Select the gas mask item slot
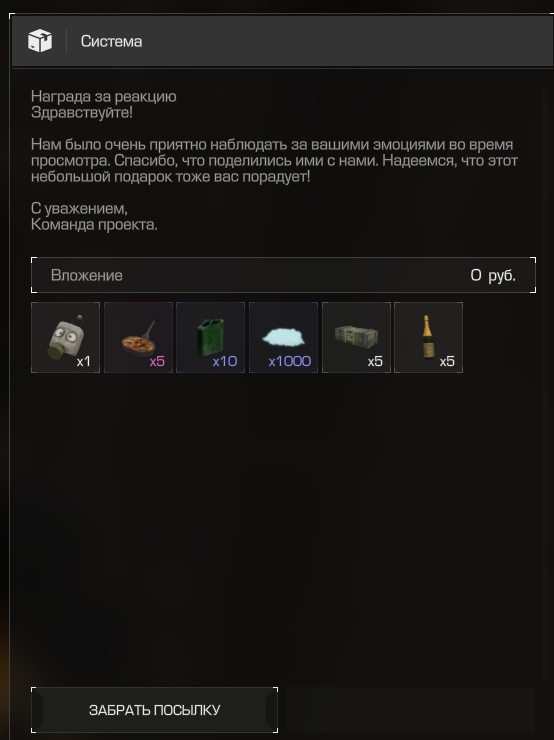 (x=66, y=337)
